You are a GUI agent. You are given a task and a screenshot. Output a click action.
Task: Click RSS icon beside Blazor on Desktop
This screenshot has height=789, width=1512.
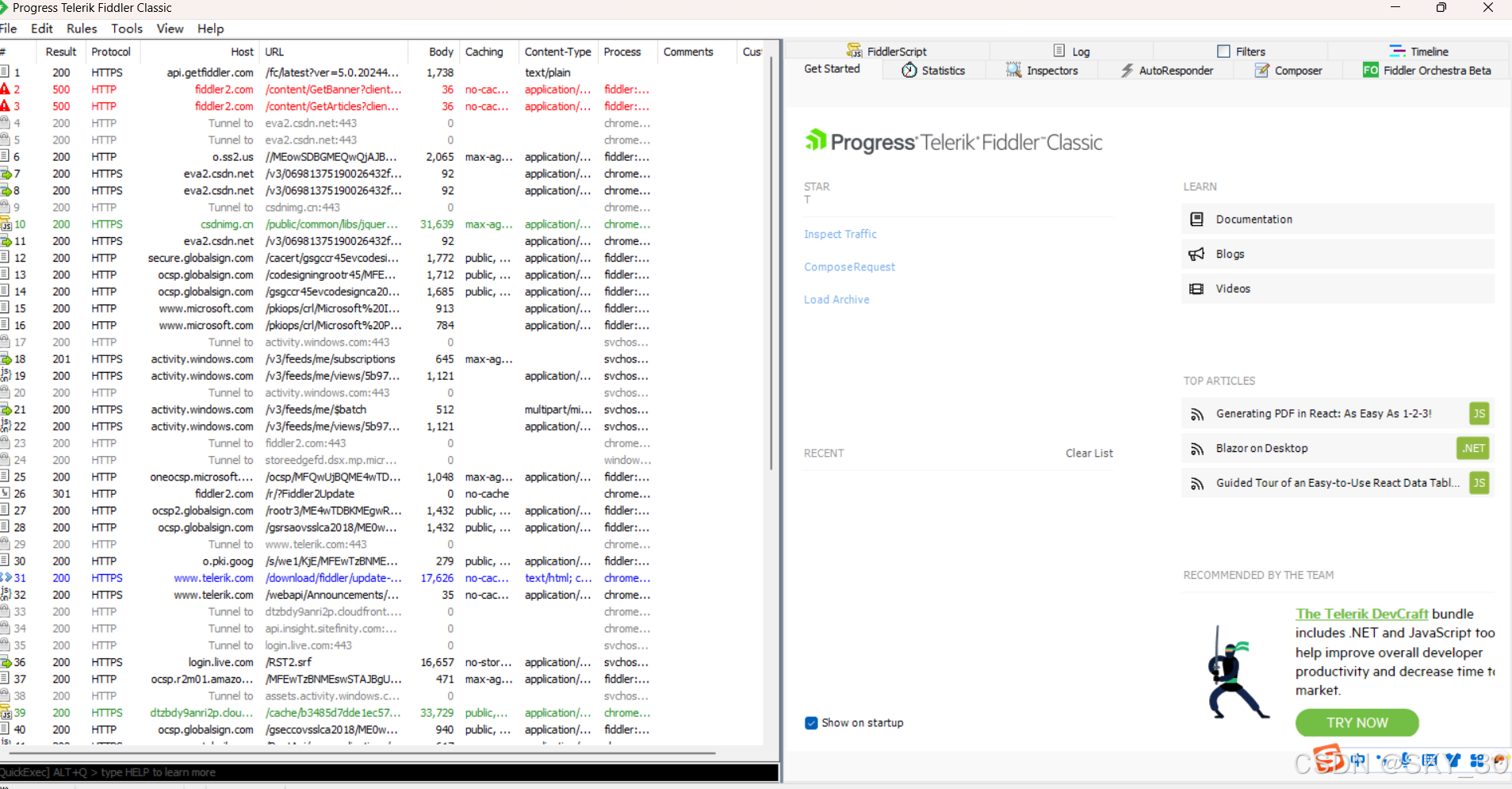[1197, 449]
